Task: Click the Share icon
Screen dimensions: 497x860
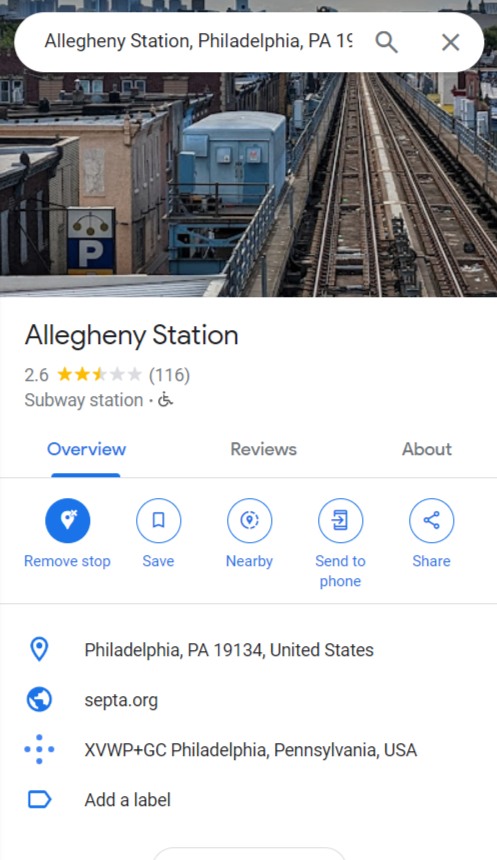Action: 432,520
